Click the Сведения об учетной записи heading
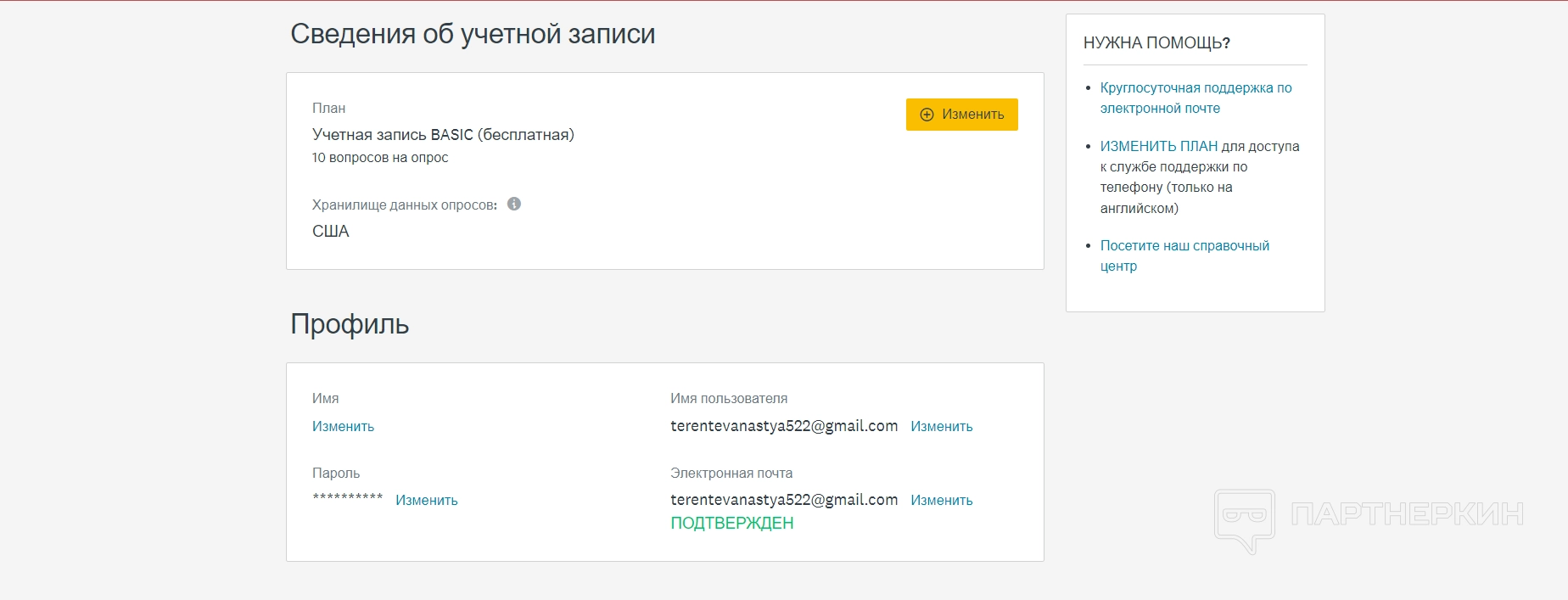 (x=473, y=34)
